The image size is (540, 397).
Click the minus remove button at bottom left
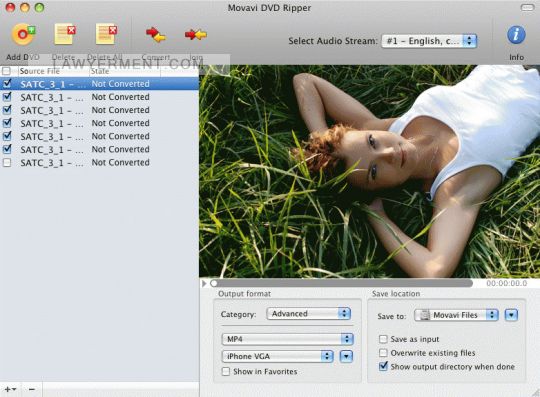[32, 389]
